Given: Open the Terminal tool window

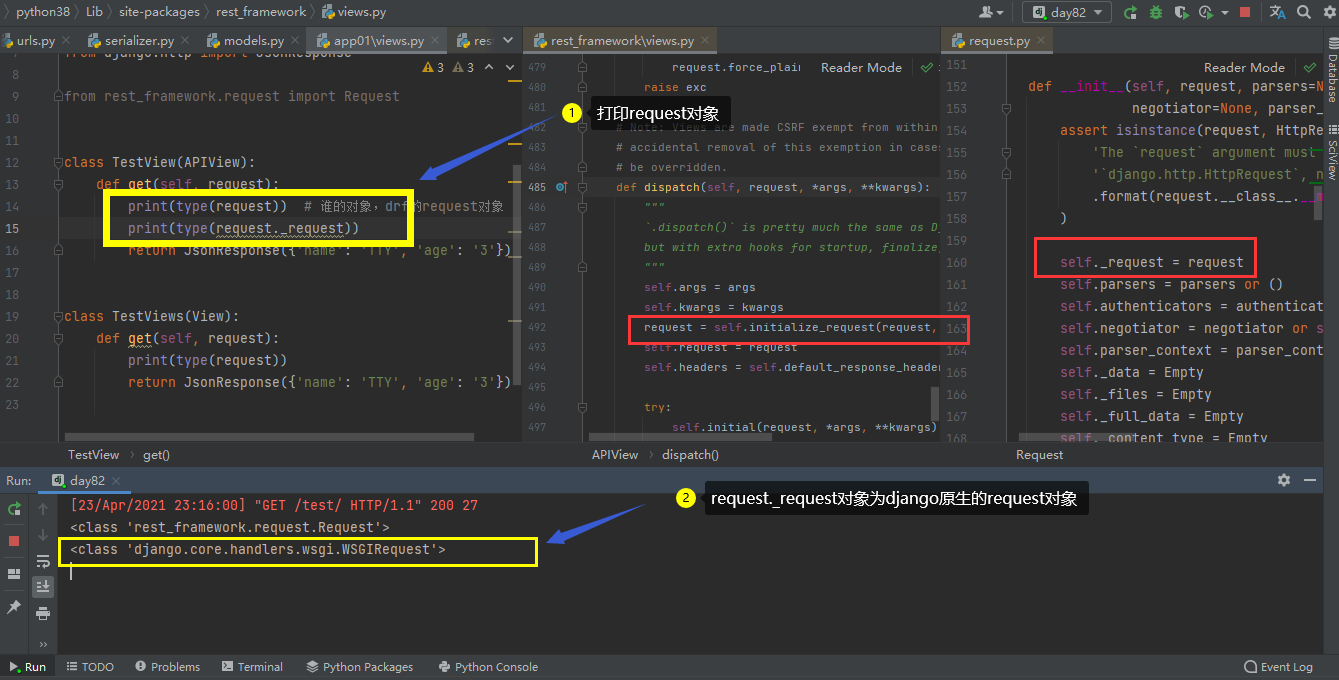Looking at the screenshot, I should [253, 667].
